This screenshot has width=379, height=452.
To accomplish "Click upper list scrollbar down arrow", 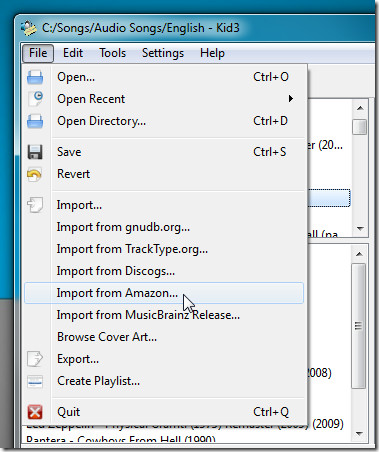I will pyautogui.click(x=360, y=229).
